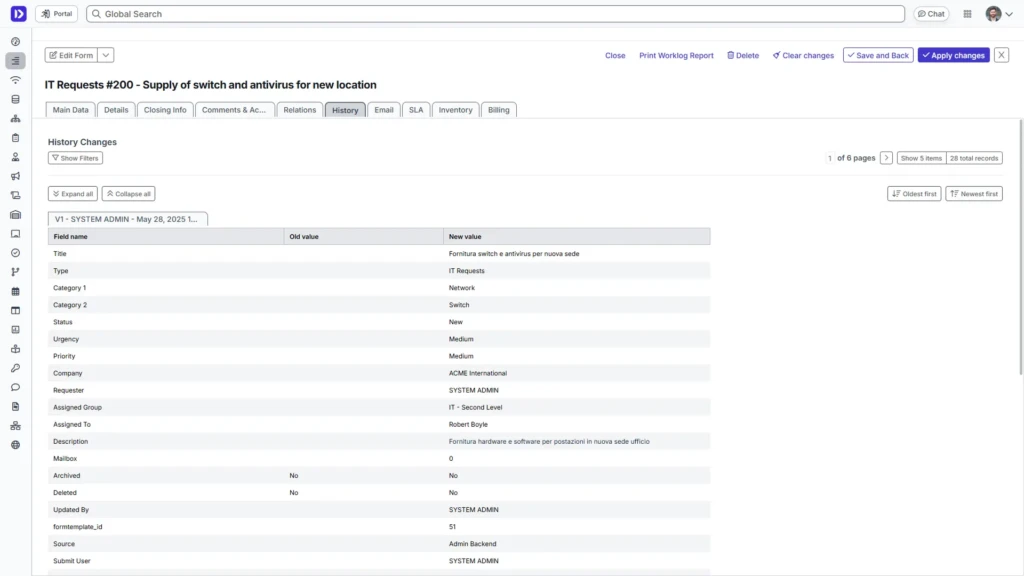Viewport: 1024px width, 576px height.
Task: Open the user avatar menu
Action: point(999,14)
